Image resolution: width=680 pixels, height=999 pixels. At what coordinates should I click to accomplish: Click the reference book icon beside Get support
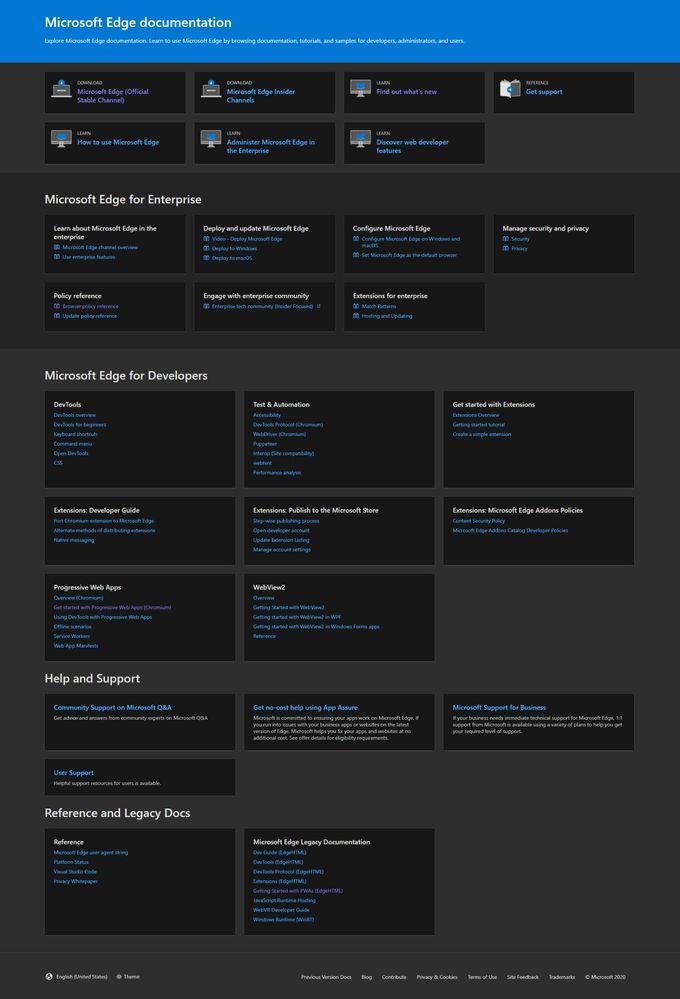click(x=510, y=89)
